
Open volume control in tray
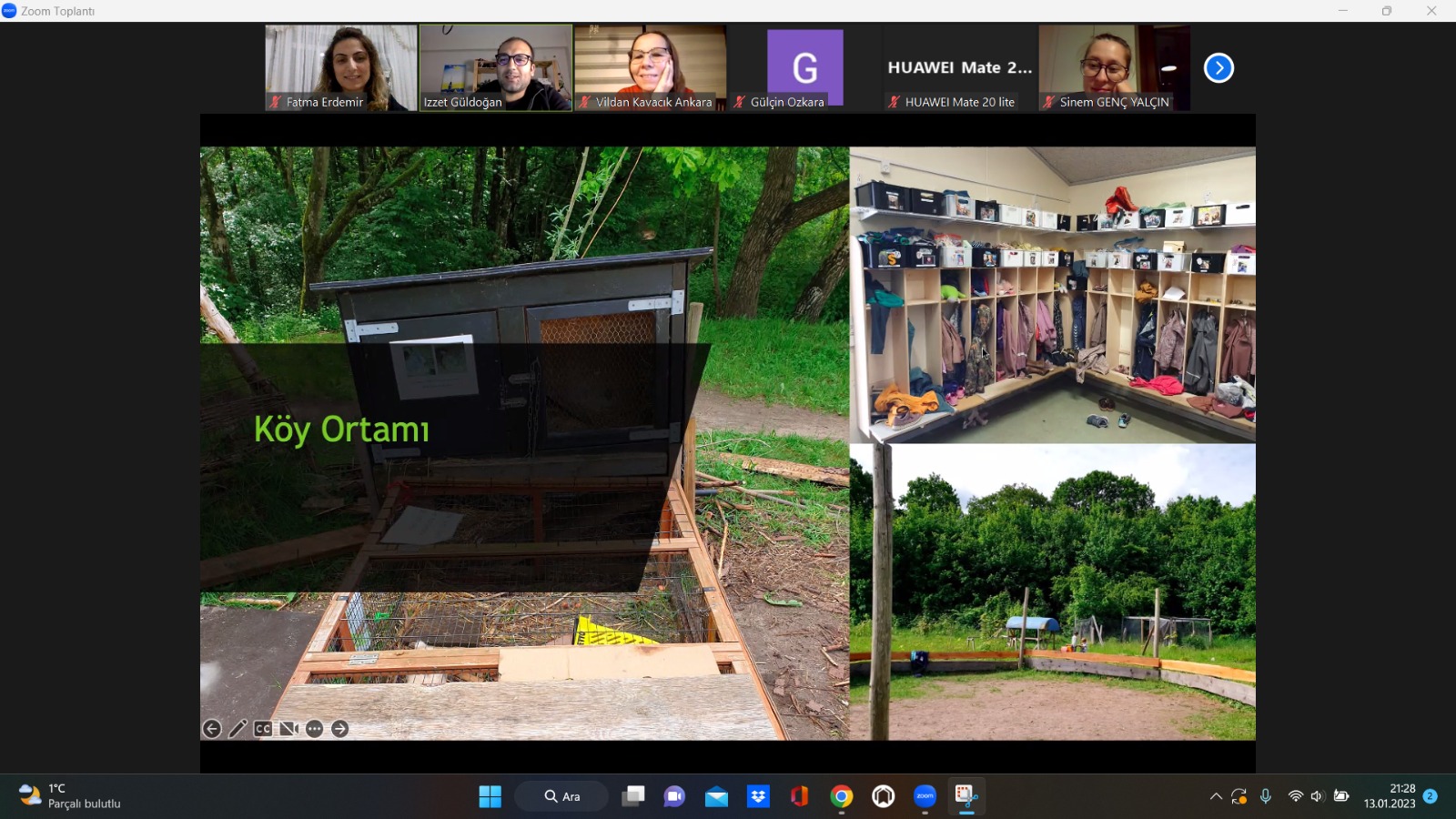click(1317, 796)
